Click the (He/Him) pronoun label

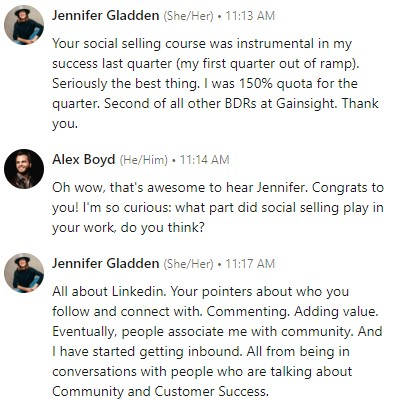tap(144, 160)
